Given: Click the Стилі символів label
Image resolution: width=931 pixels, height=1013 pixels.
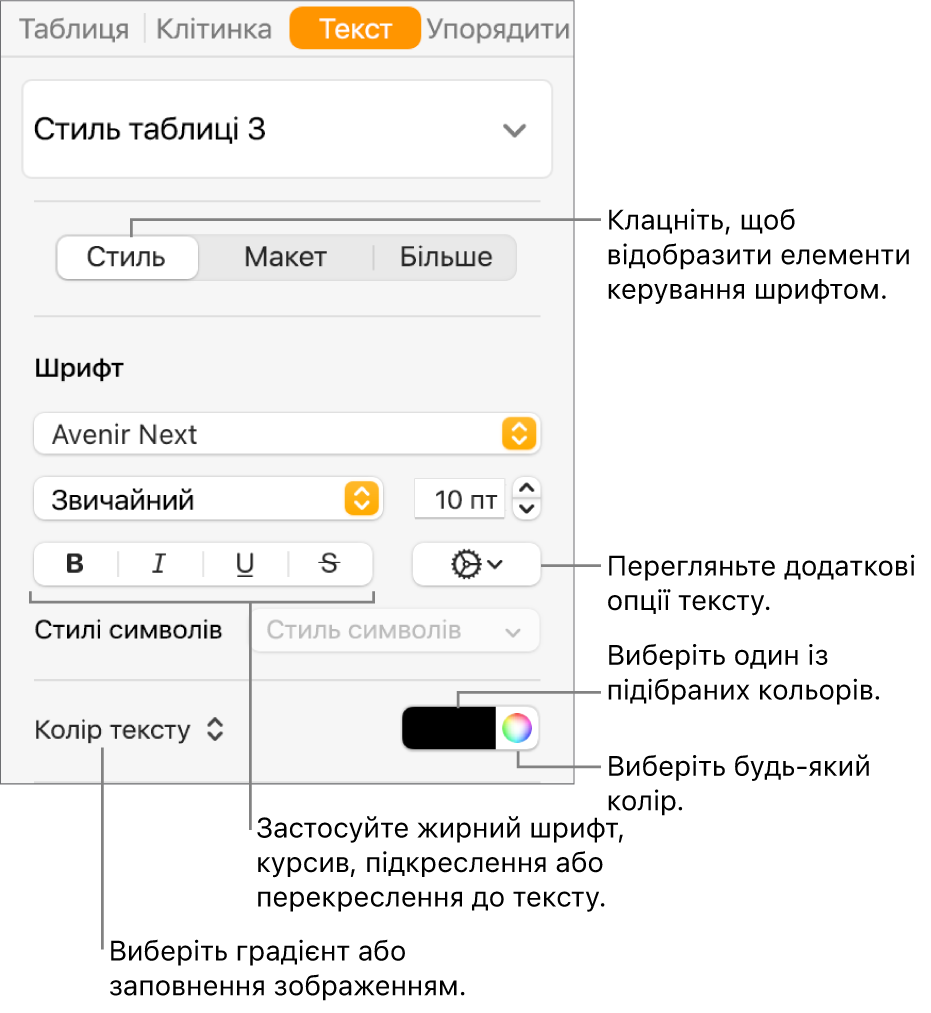Looking at the screenshot, I should [128, 630].
